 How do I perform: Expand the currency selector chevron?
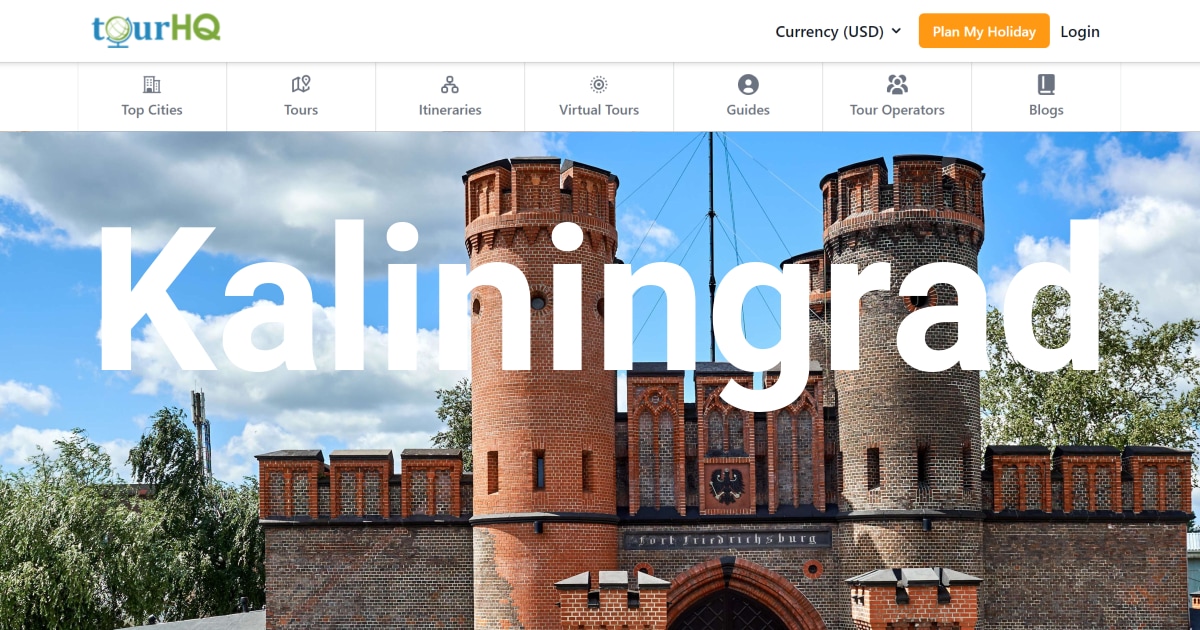(x=896, y=31)
